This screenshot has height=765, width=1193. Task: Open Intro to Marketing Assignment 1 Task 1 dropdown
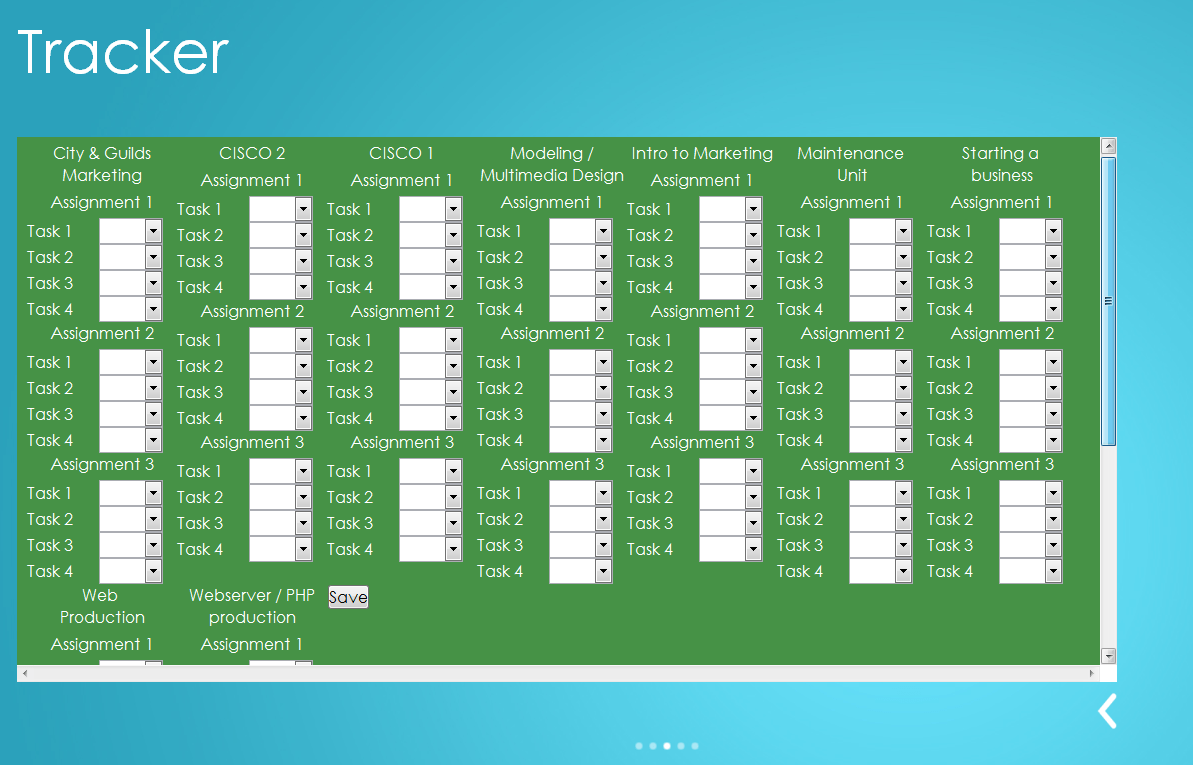point(730,209)
